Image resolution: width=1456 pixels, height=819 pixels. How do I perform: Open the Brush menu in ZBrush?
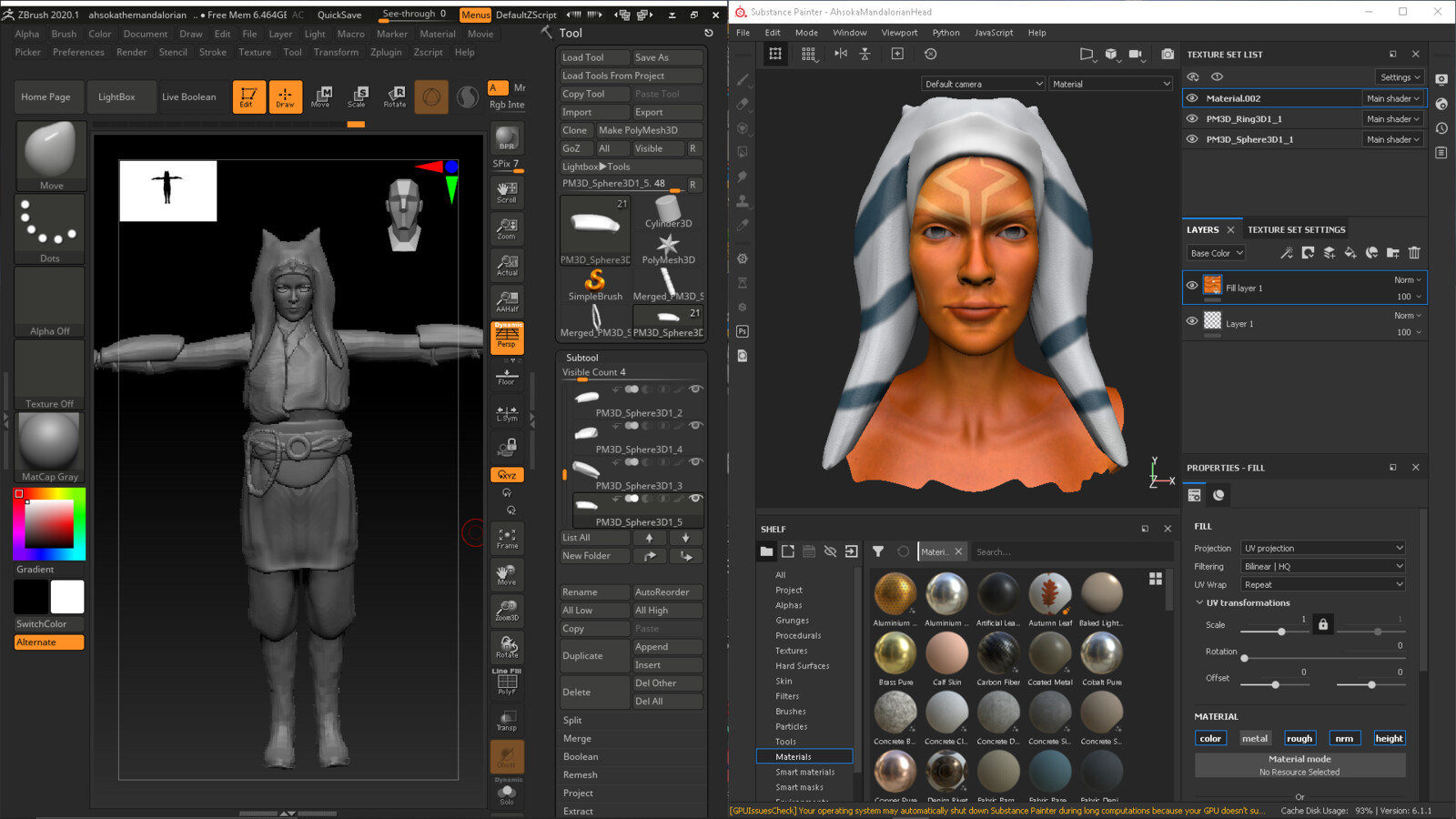point(64,34)
